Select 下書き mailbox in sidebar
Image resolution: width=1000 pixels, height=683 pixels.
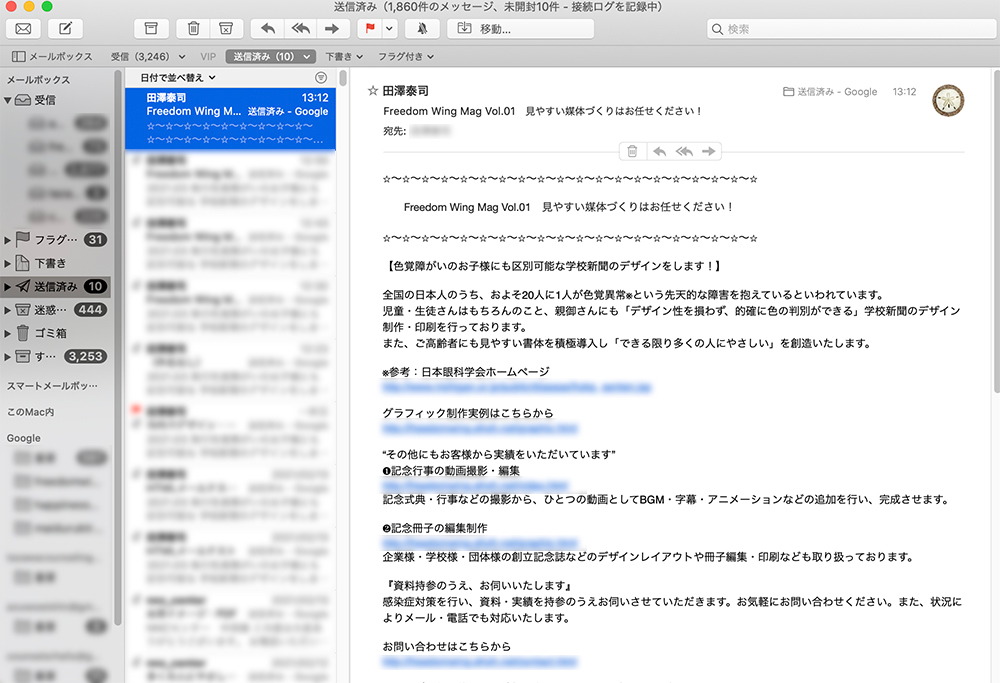[50, 263]
